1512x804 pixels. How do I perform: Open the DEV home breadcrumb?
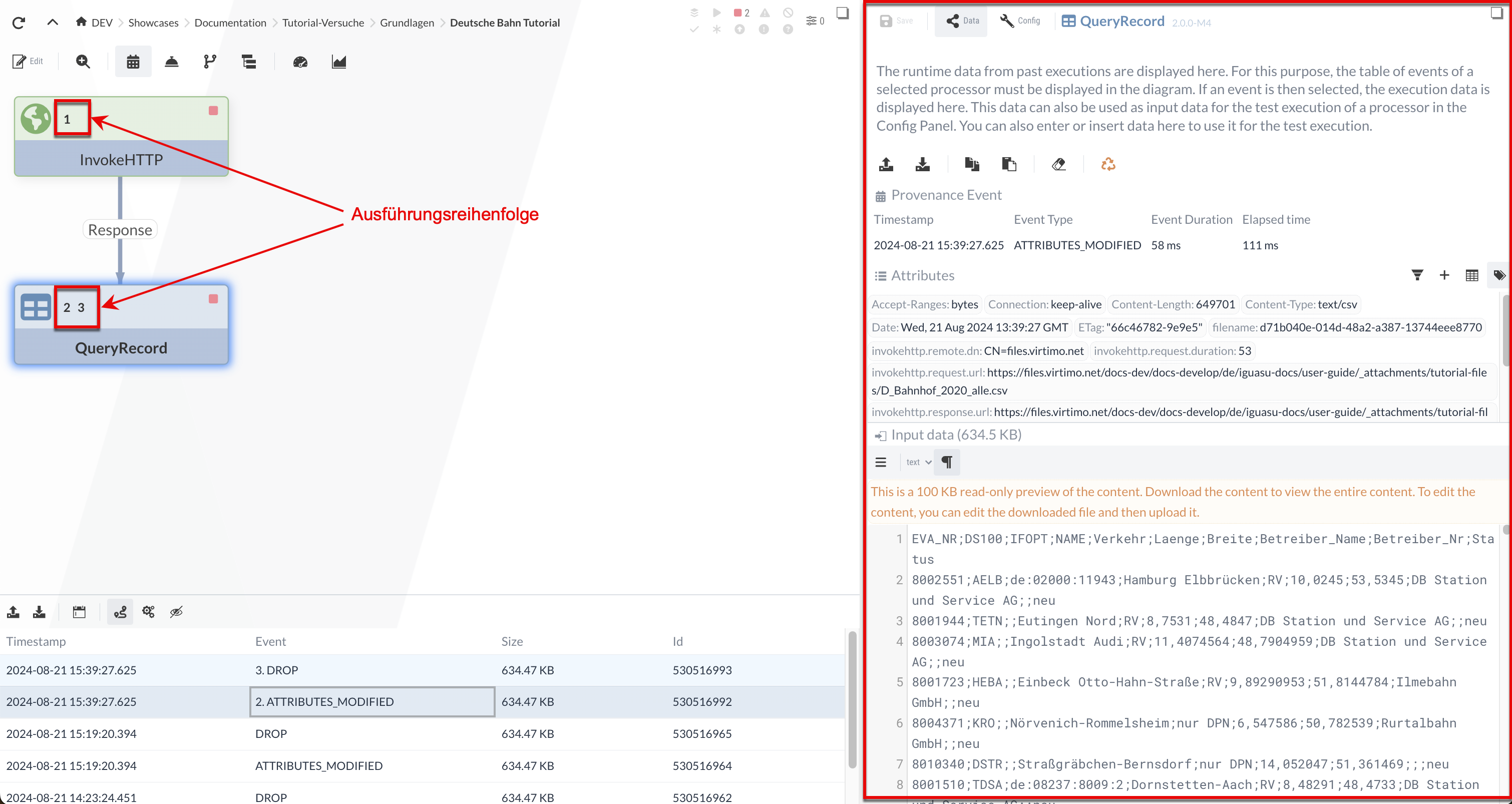94,23
